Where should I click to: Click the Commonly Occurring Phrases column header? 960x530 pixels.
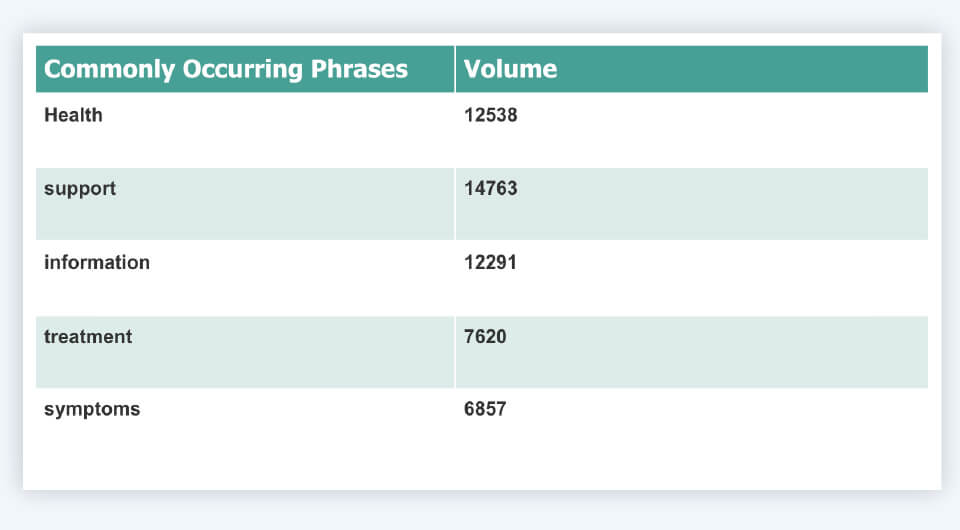(x=226, y=69)
